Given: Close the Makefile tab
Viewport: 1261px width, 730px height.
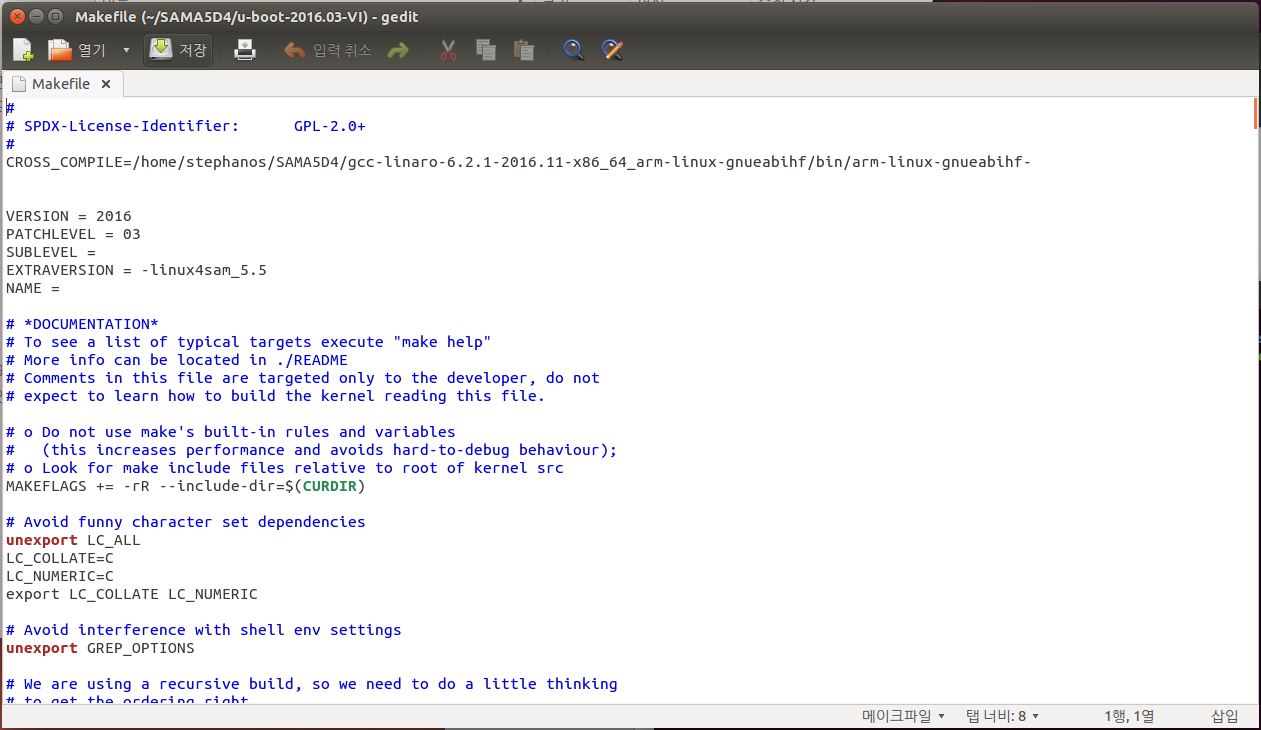Looking at the screenshot, I should [106, 84].
